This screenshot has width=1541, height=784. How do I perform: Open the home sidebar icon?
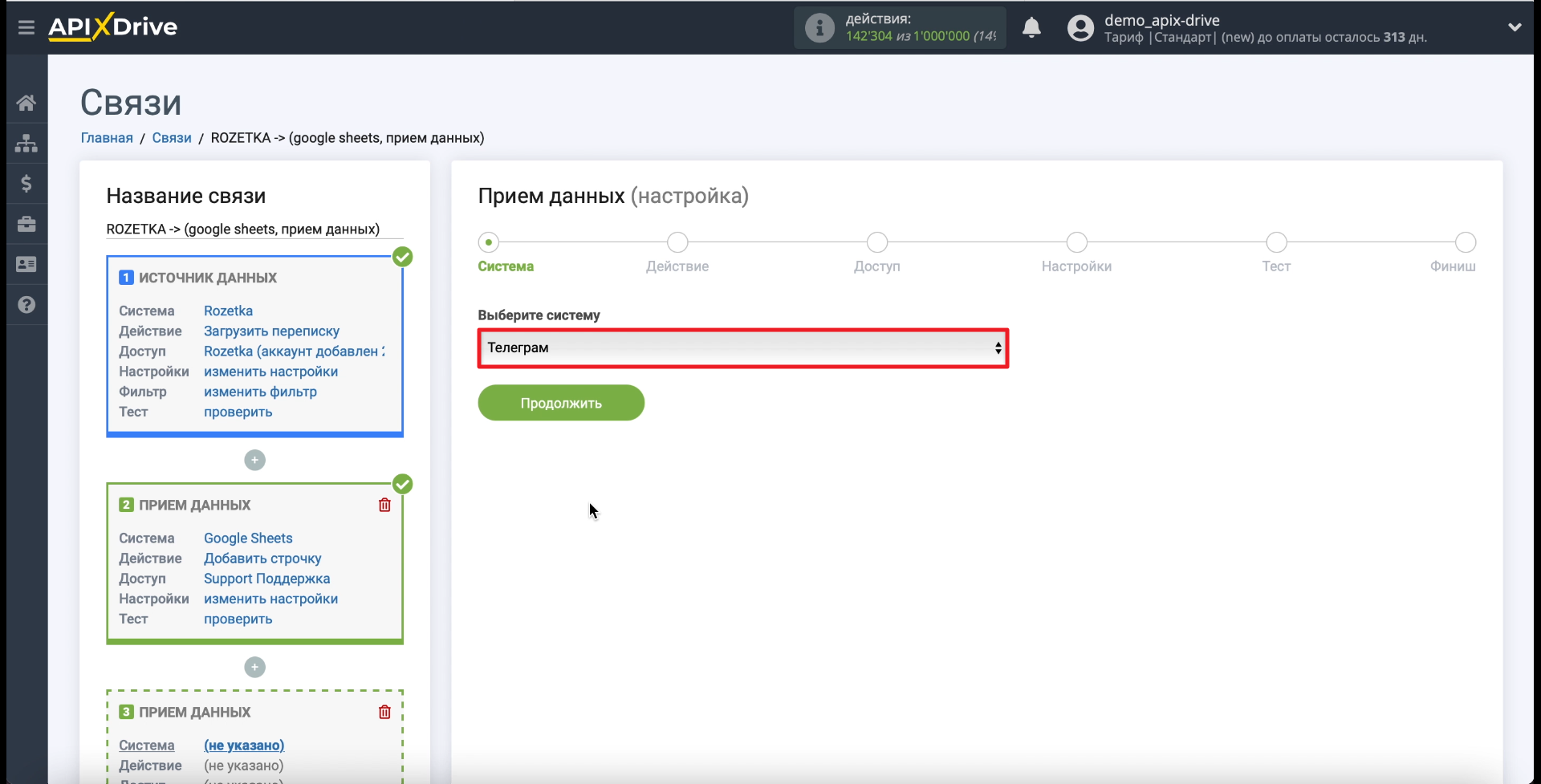coord(26,103)
